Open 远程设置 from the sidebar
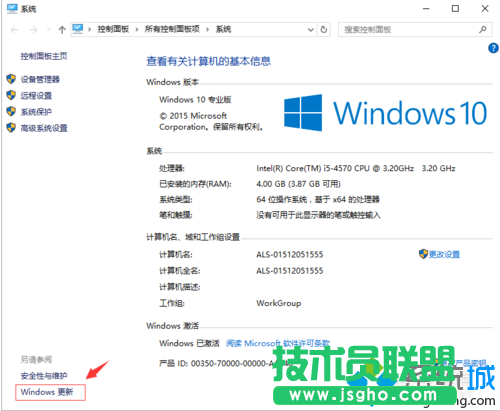 36,96
